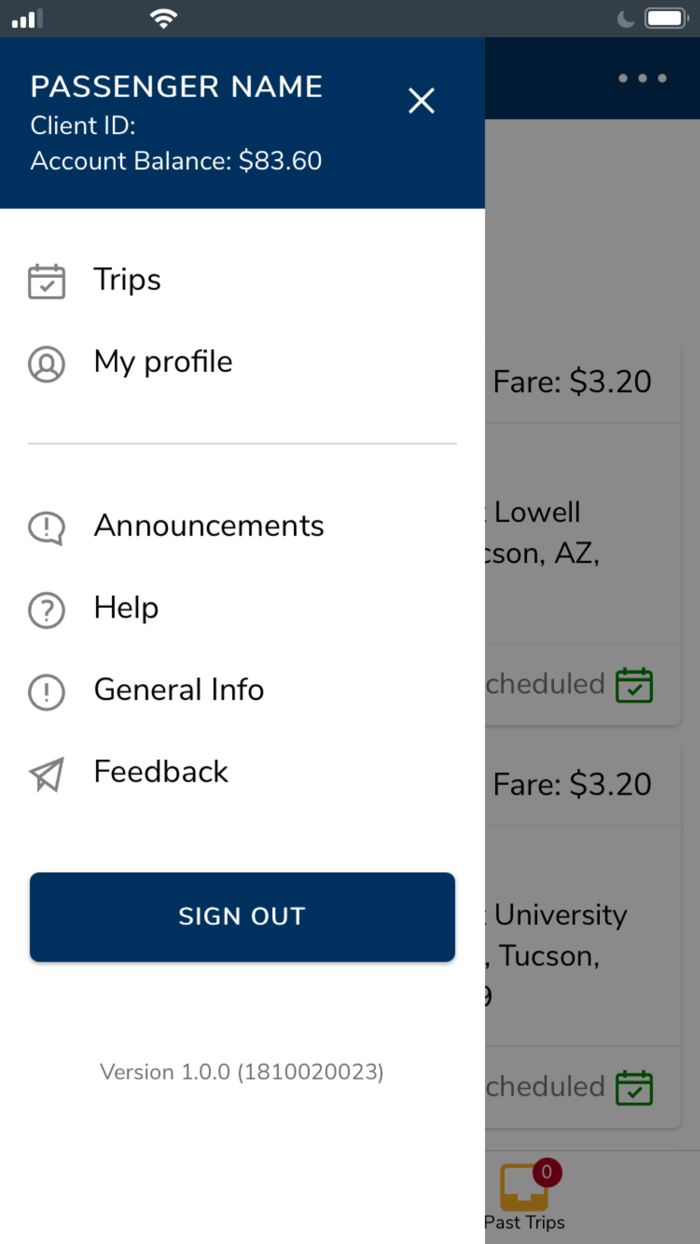
Task: Open the Trips menu item
Action: (x=127, y=280)
